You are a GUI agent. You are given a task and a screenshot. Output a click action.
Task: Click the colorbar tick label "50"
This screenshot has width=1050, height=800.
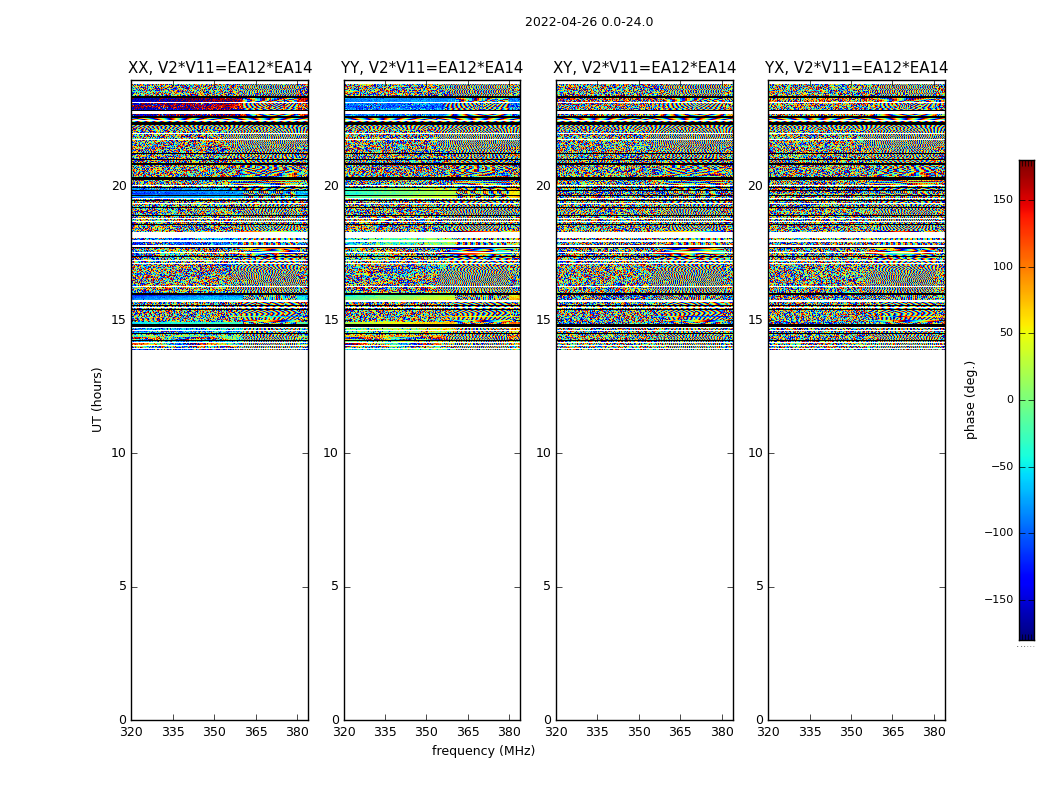pos(1006,333)
